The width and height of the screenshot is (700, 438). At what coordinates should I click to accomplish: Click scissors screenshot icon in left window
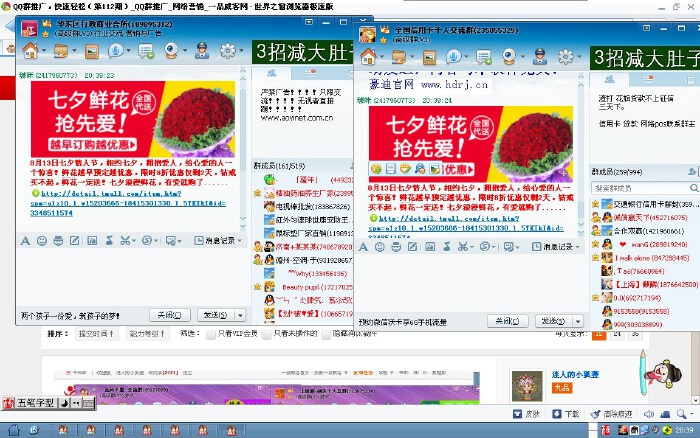tap(125, 241)
